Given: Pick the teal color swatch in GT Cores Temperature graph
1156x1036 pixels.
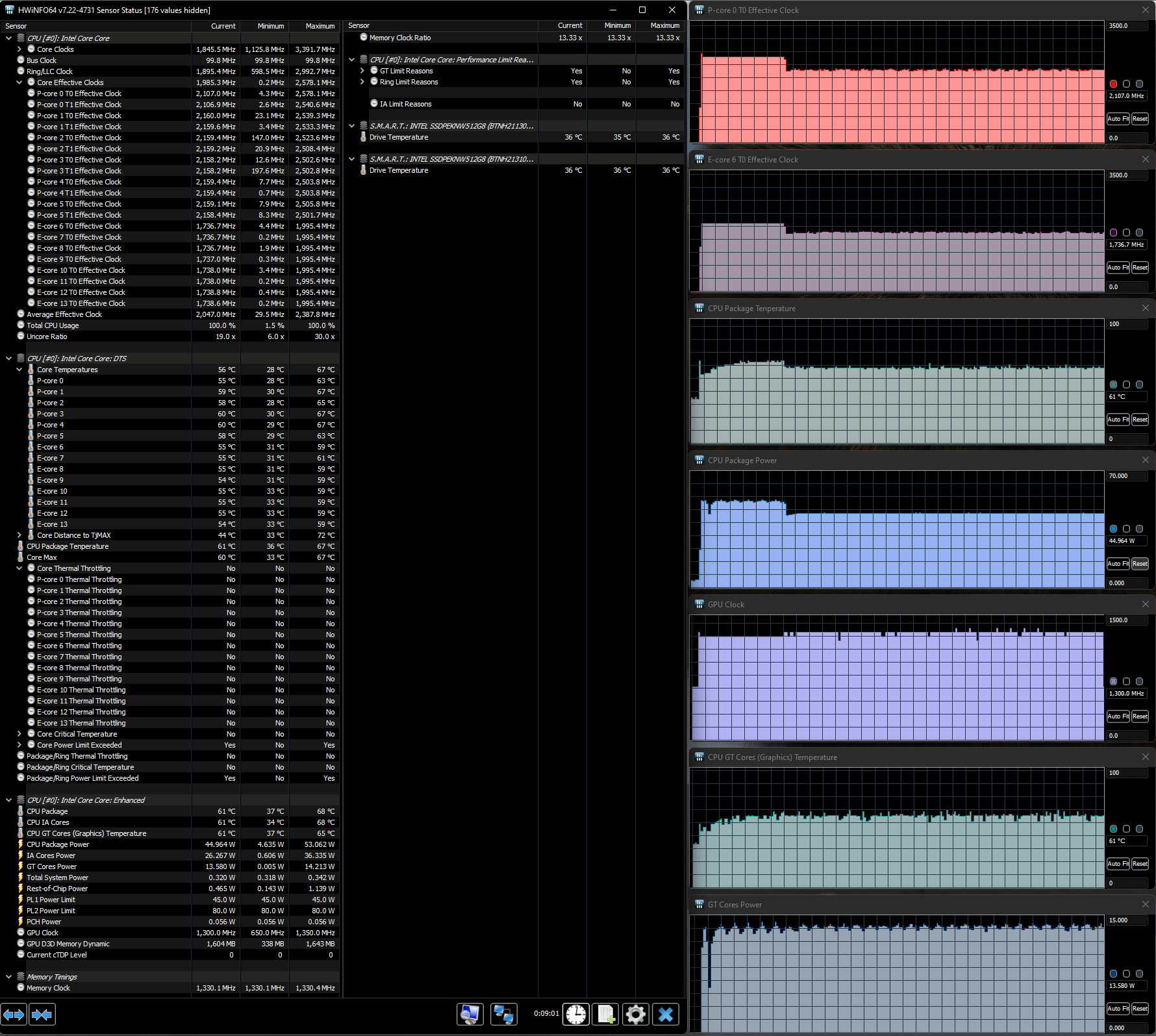Looking at the screenshot, I should 1113,829.
